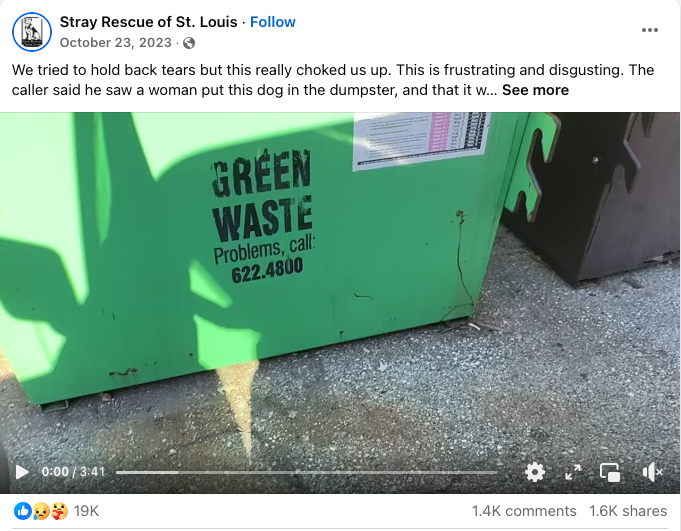Screen dimensions: 681x531
Task: Click the care reaction emoji
Action: coord(59,511)
